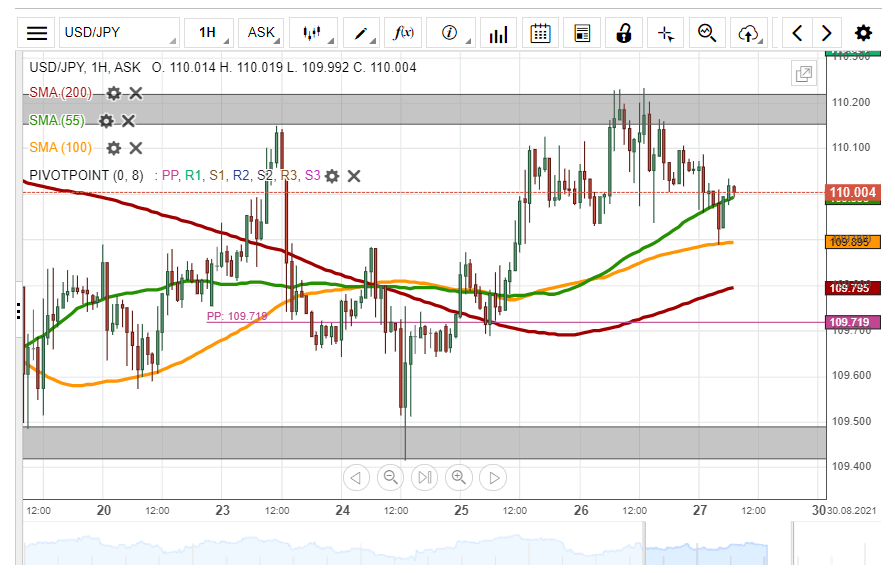This screenshot has height=573, width=895.
Task: Zoom out using bottom magnifier minus button
Action: click(x=390, y=477)
